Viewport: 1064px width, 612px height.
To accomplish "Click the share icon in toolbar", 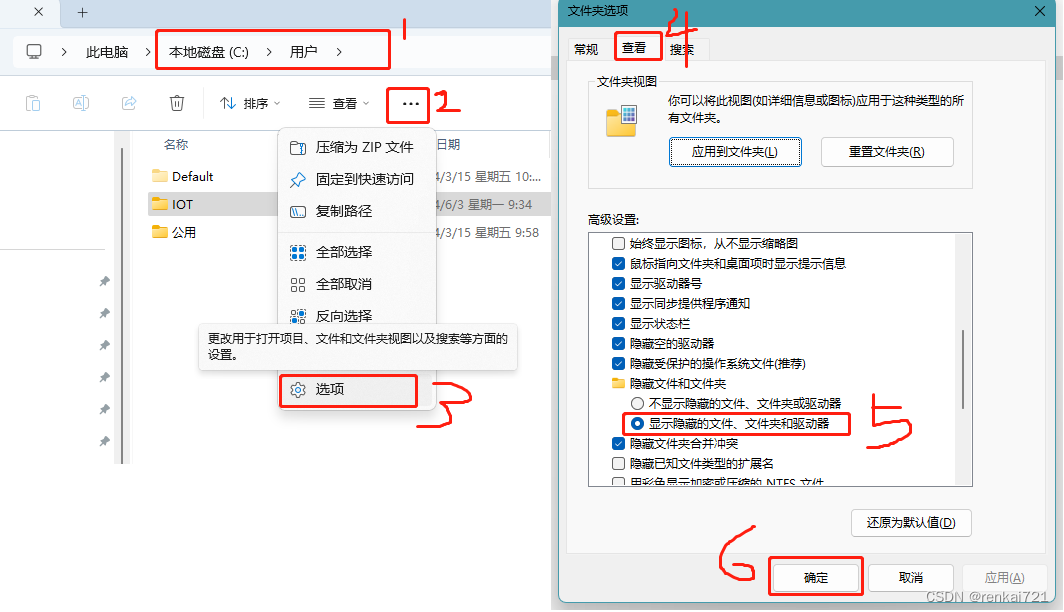I will click(129, 103).
